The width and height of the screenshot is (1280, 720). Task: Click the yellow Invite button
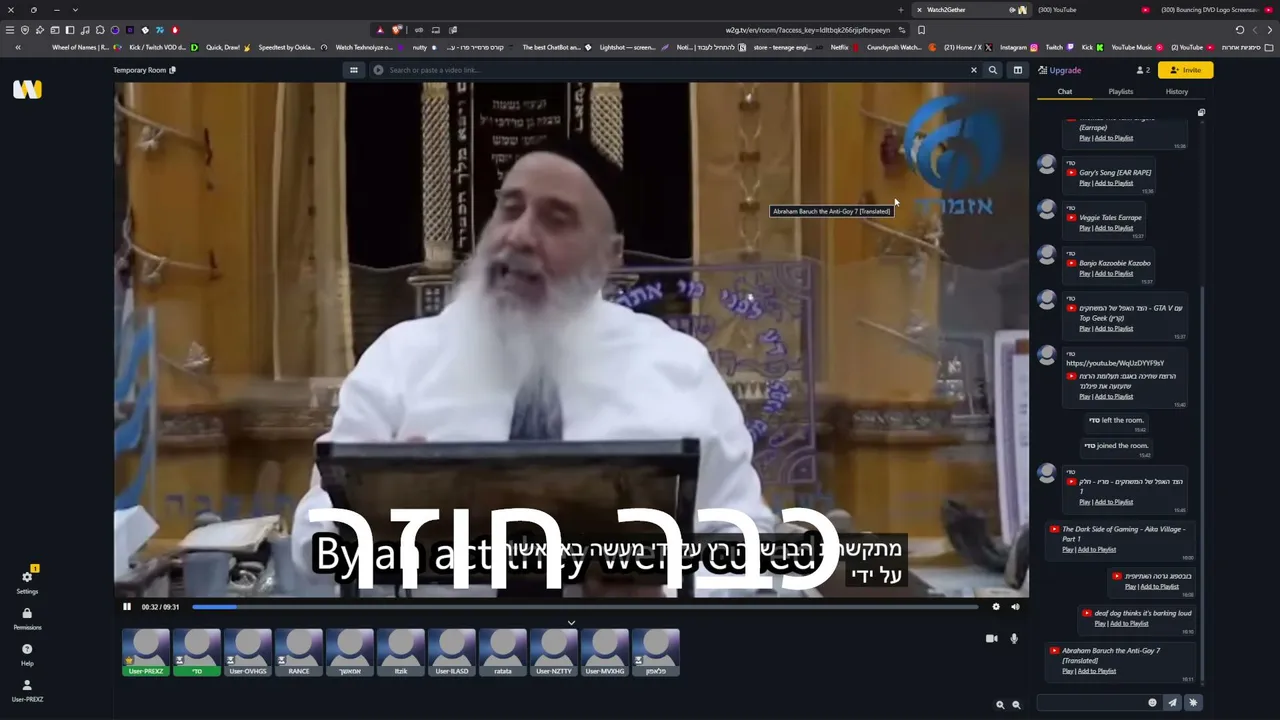tap(1185, 70)
